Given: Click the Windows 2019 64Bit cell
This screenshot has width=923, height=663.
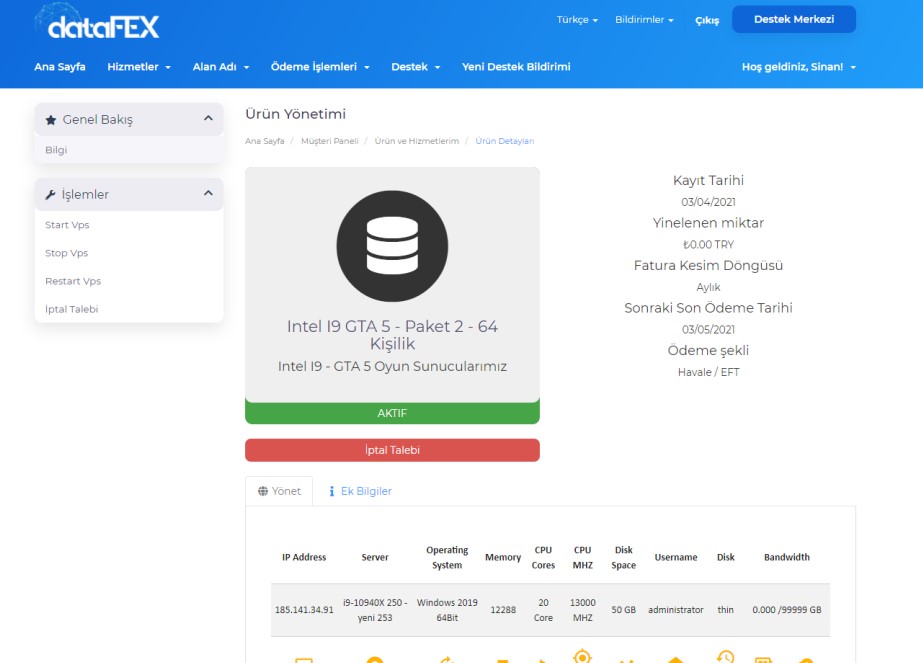Looking at the screenshot, I should (x=447, y=610).
